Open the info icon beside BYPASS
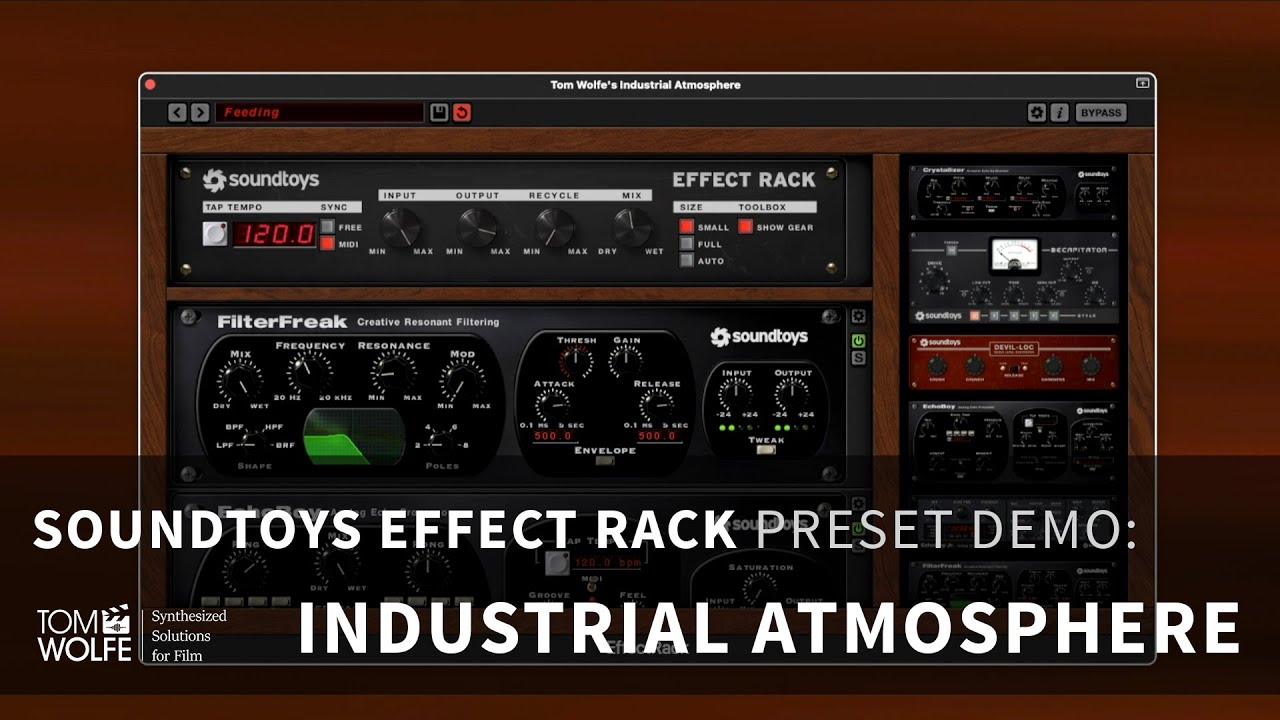The height and width of the screenshot is (720, 1280). tap(1059, 113)
